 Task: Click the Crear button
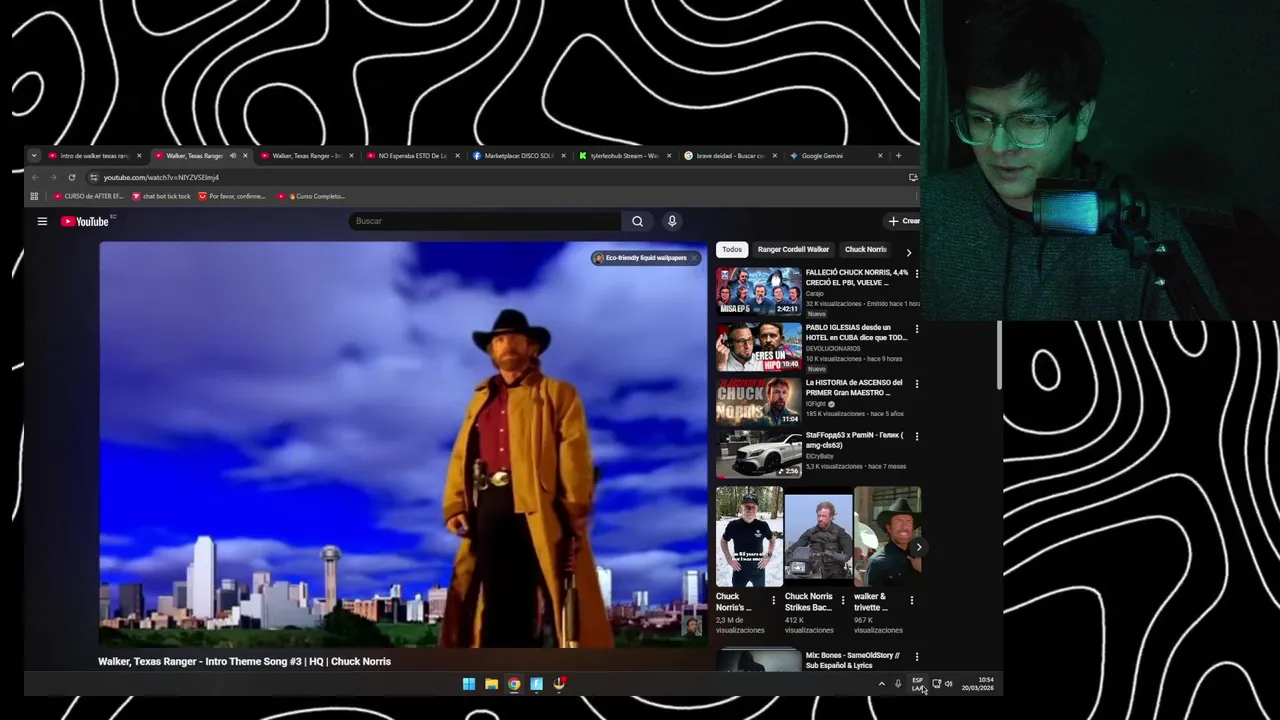903,221
